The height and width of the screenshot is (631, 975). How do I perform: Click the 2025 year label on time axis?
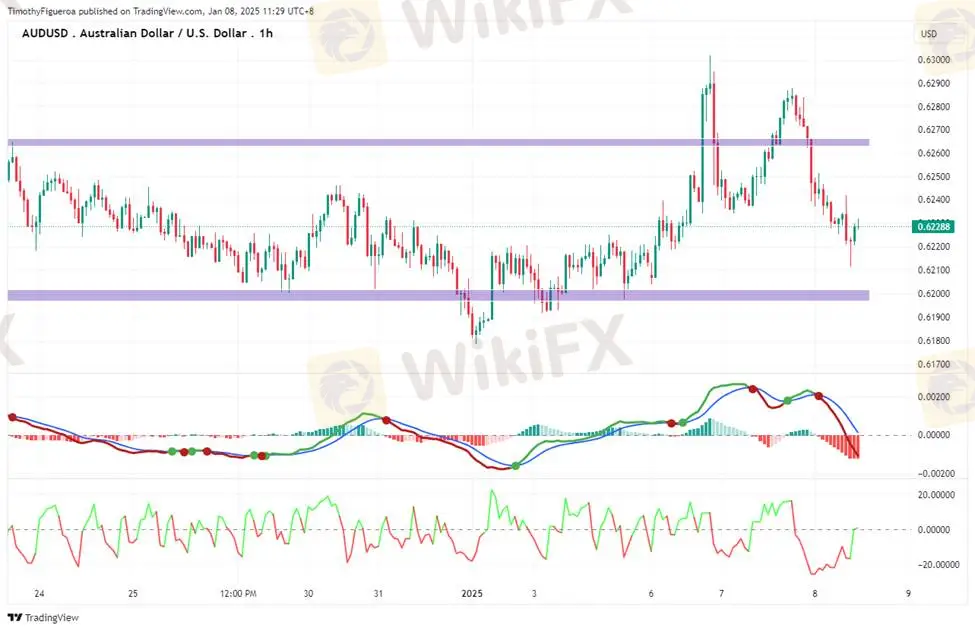click(472, 594)
